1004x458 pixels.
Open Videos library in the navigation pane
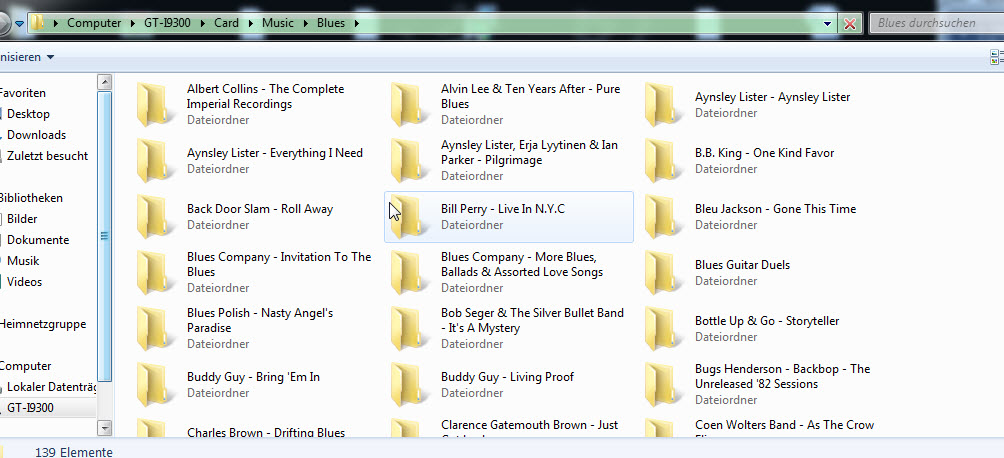(x=24, y=282)
